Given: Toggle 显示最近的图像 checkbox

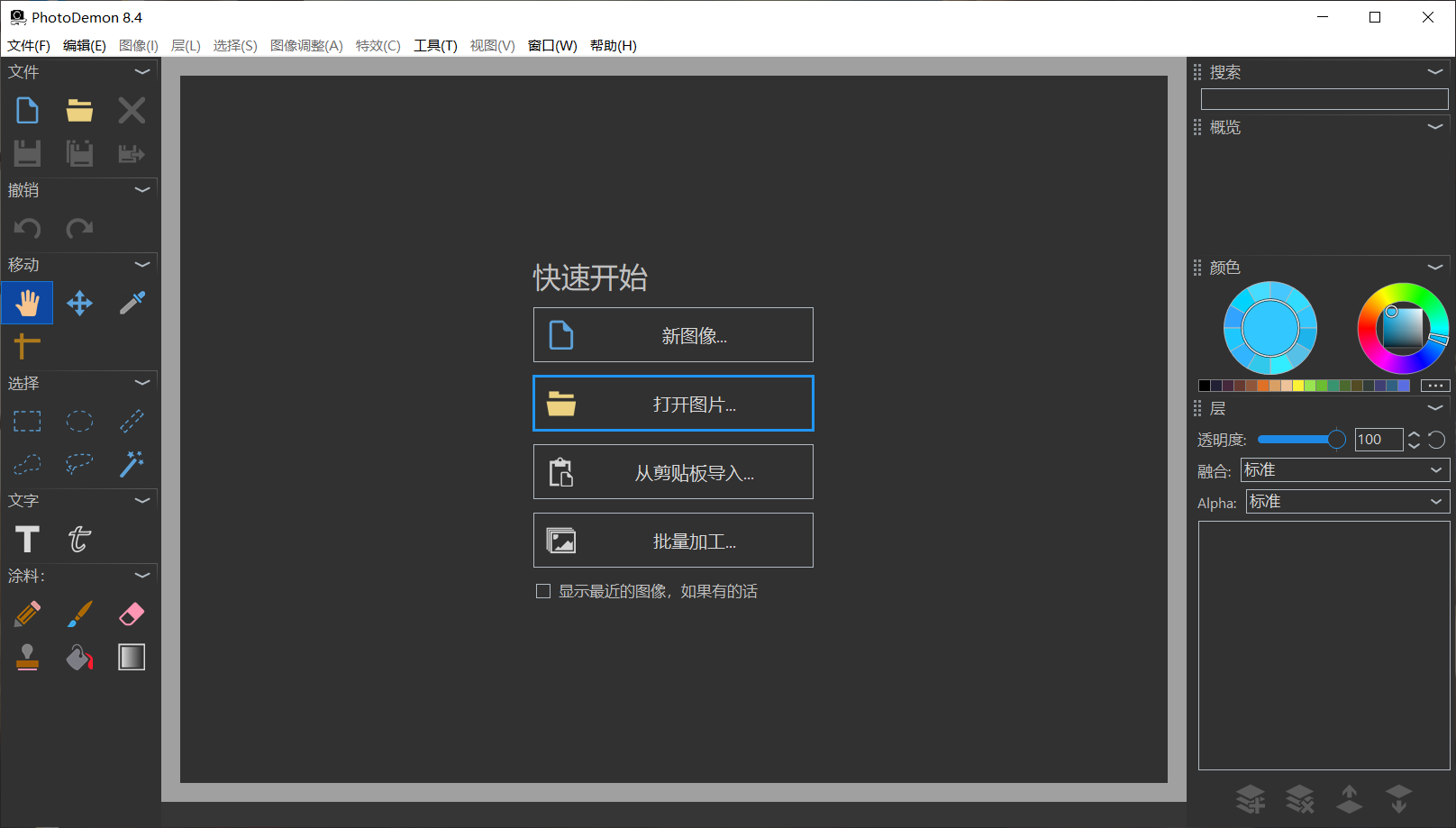Looking at the screenshot, I should pyautogui.click(x=543, y=591).
